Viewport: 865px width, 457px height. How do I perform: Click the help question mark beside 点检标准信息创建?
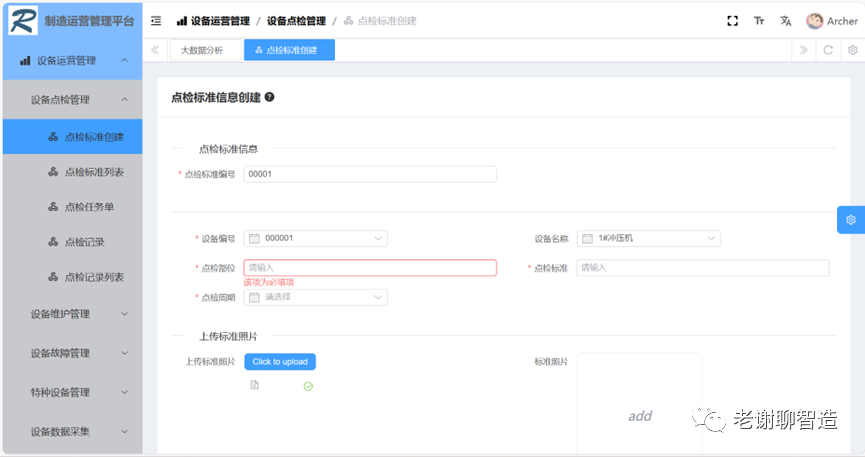269,97
